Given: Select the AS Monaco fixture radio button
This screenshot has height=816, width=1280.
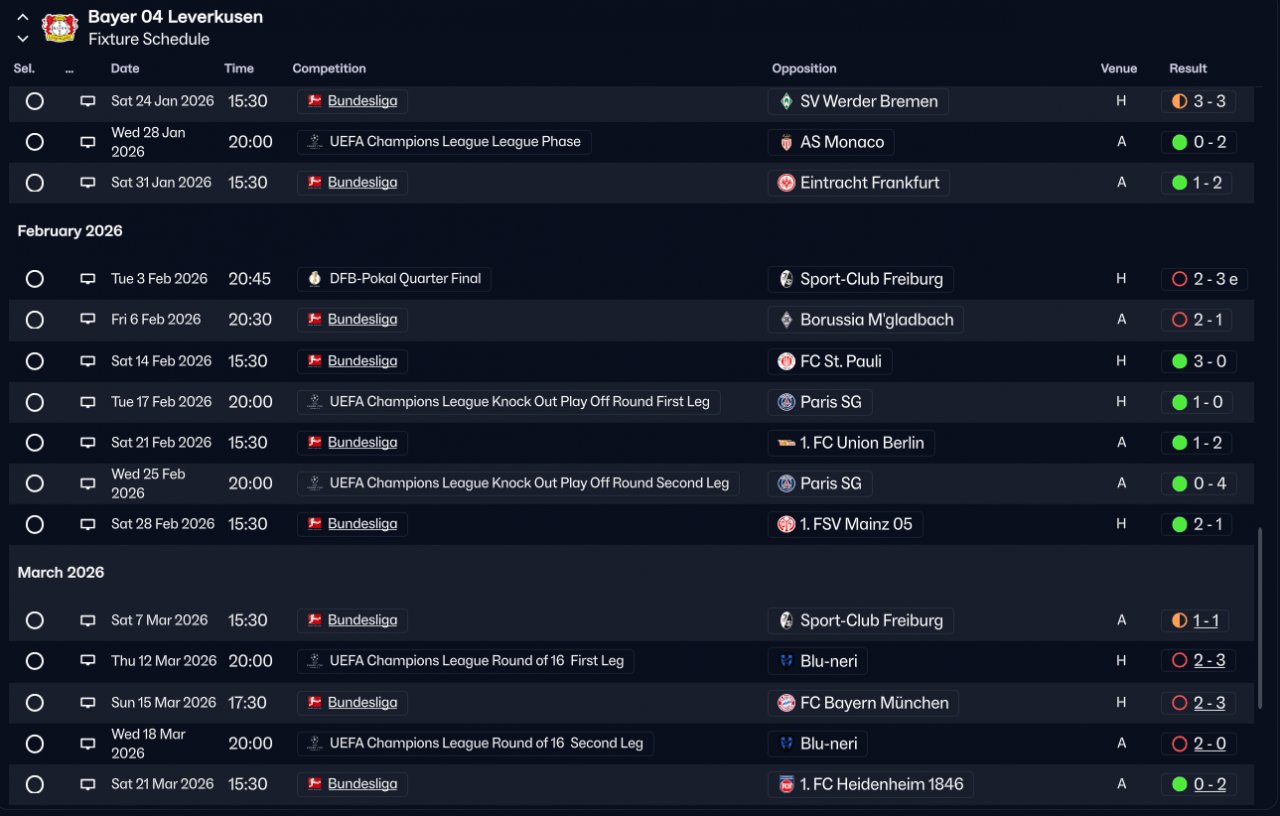Looking at the screenshot, I should 35,142.
